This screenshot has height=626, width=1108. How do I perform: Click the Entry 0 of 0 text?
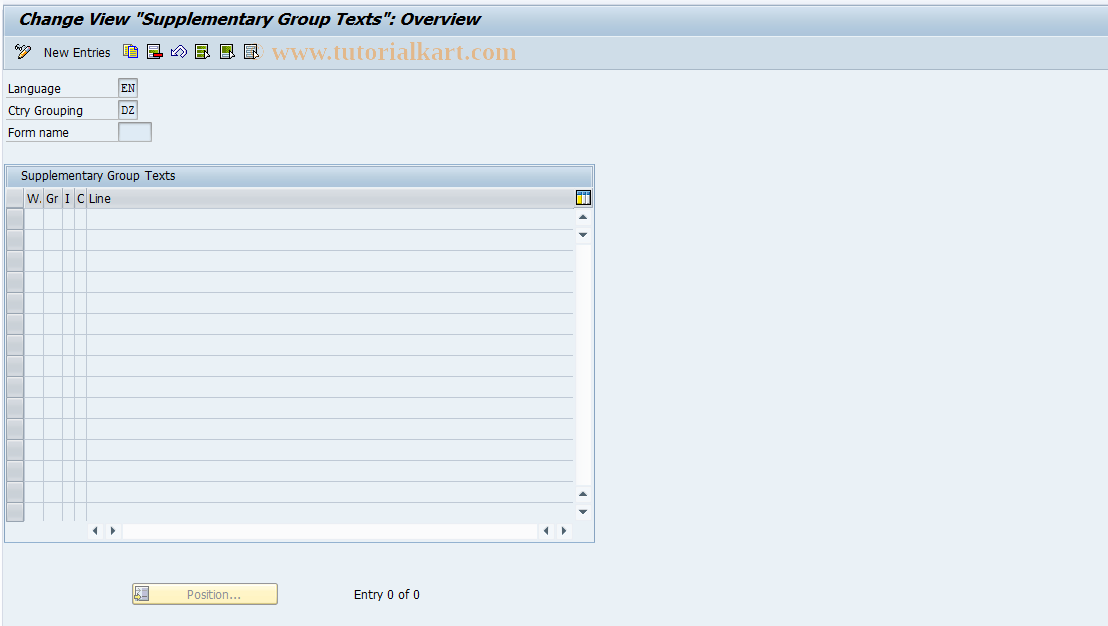click(387, 595)
